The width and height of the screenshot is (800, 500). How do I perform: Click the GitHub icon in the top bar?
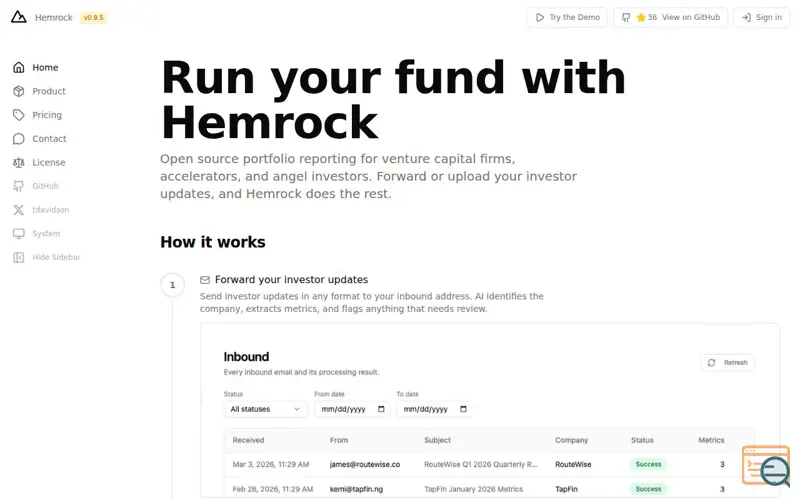[626, 17]
